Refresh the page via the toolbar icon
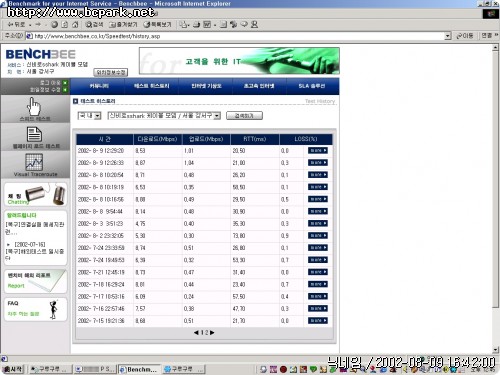This screenshot has height=375, width=500. (x=65, y=25)
